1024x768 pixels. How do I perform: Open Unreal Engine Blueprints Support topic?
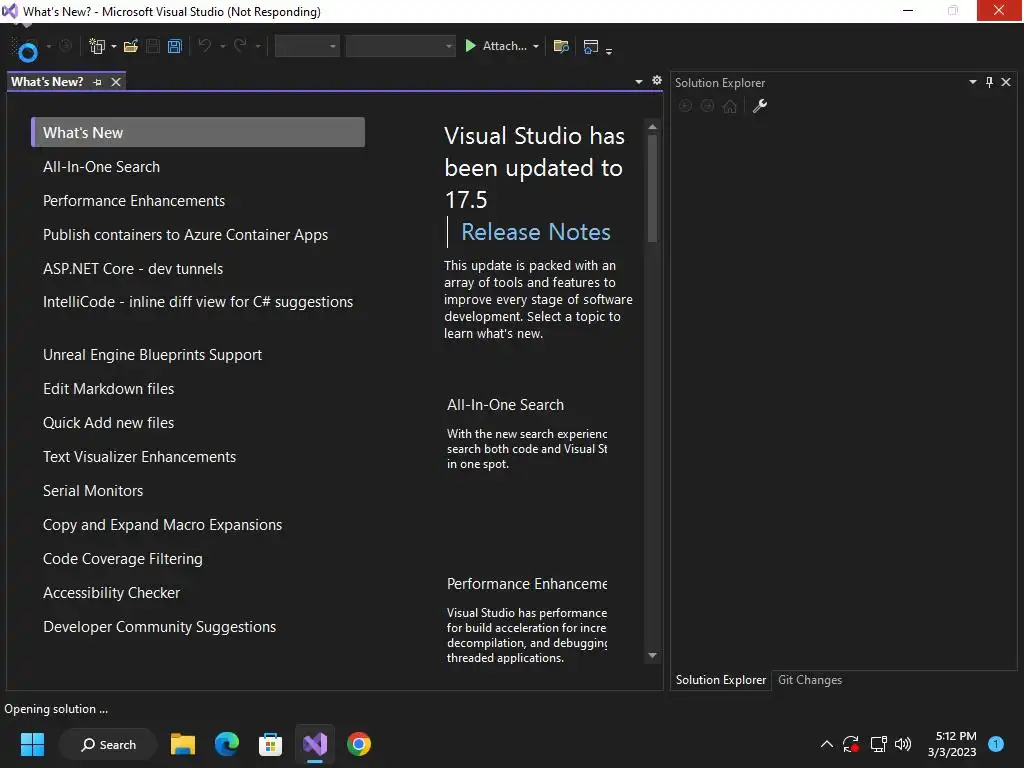coord(152,355)
